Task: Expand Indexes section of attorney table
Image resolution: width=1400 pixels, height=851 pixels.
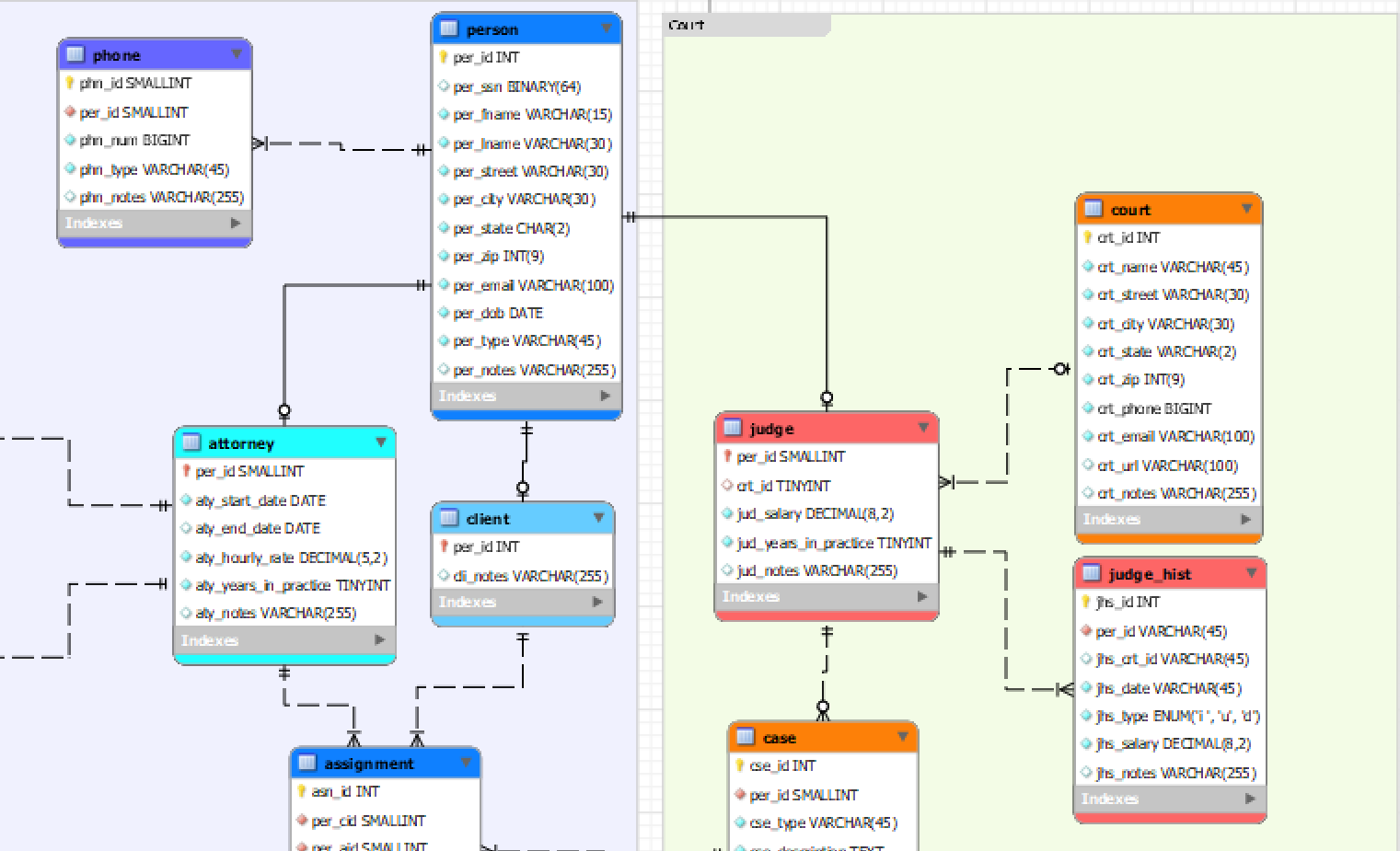Action: point(379,640)
